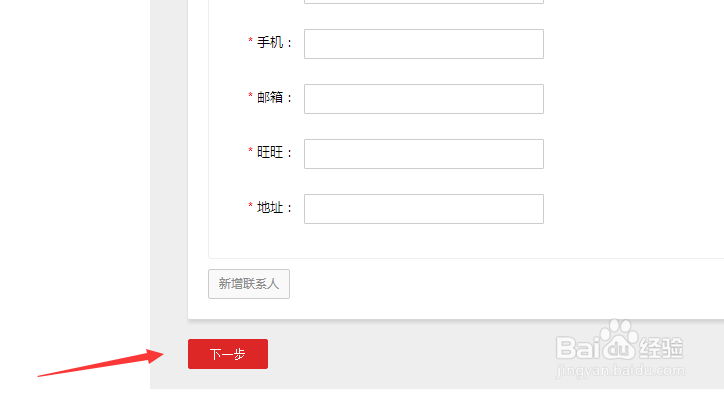Click the partially visible input at top

pyautogui.click(x=423, y=2)
